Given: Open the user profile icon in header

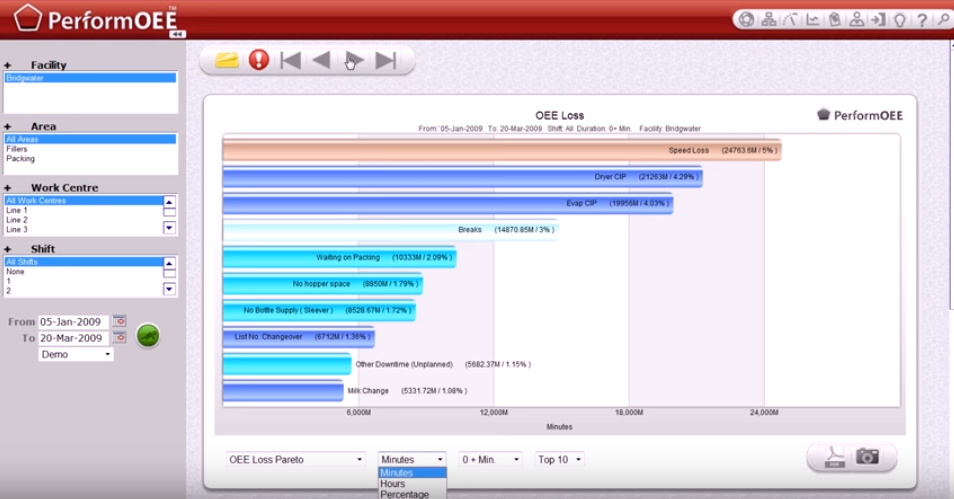Looking at the screenshot, I should [857, 19].
